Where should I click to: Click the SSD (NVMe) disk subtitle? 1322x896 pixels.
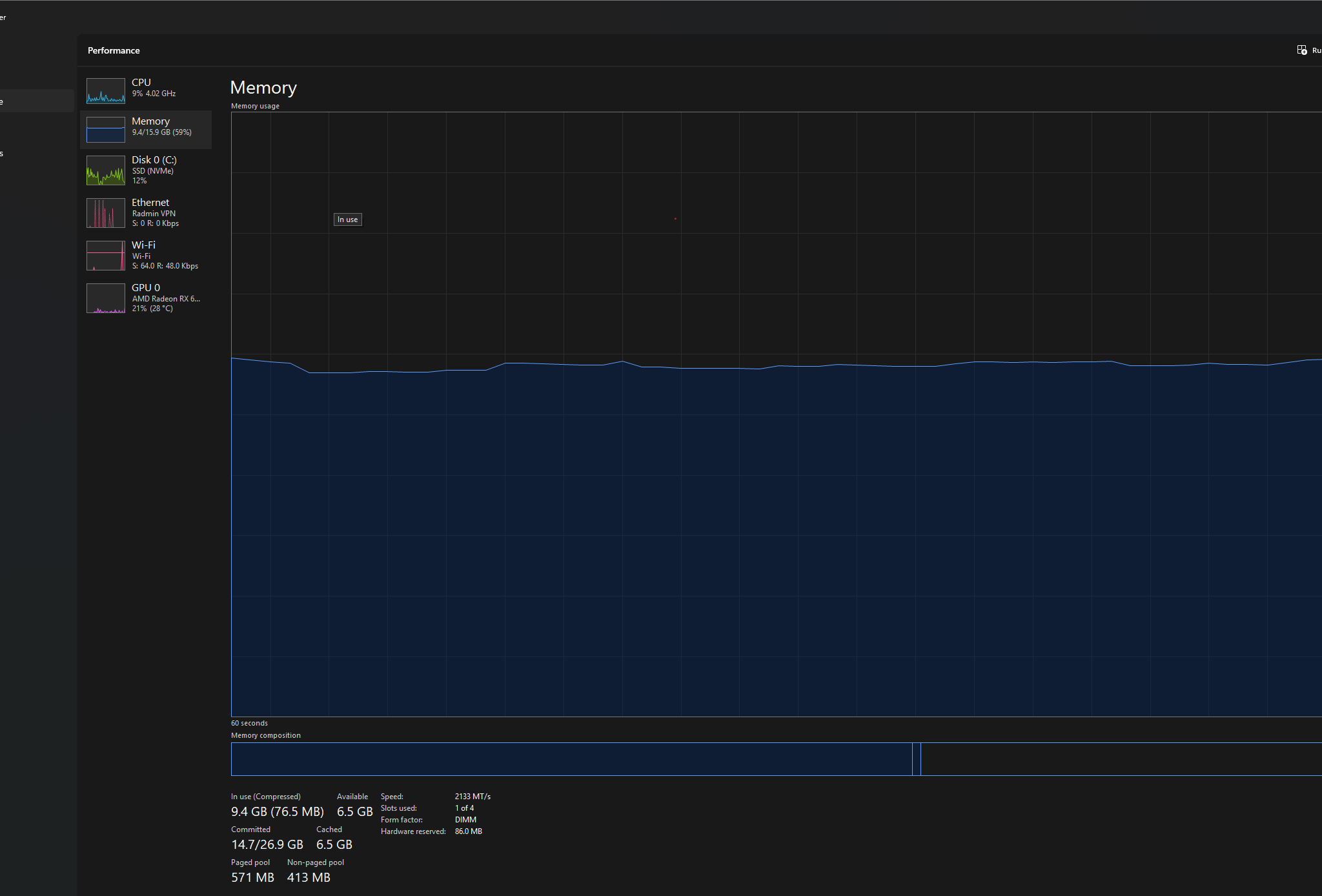tap(153, 171)
